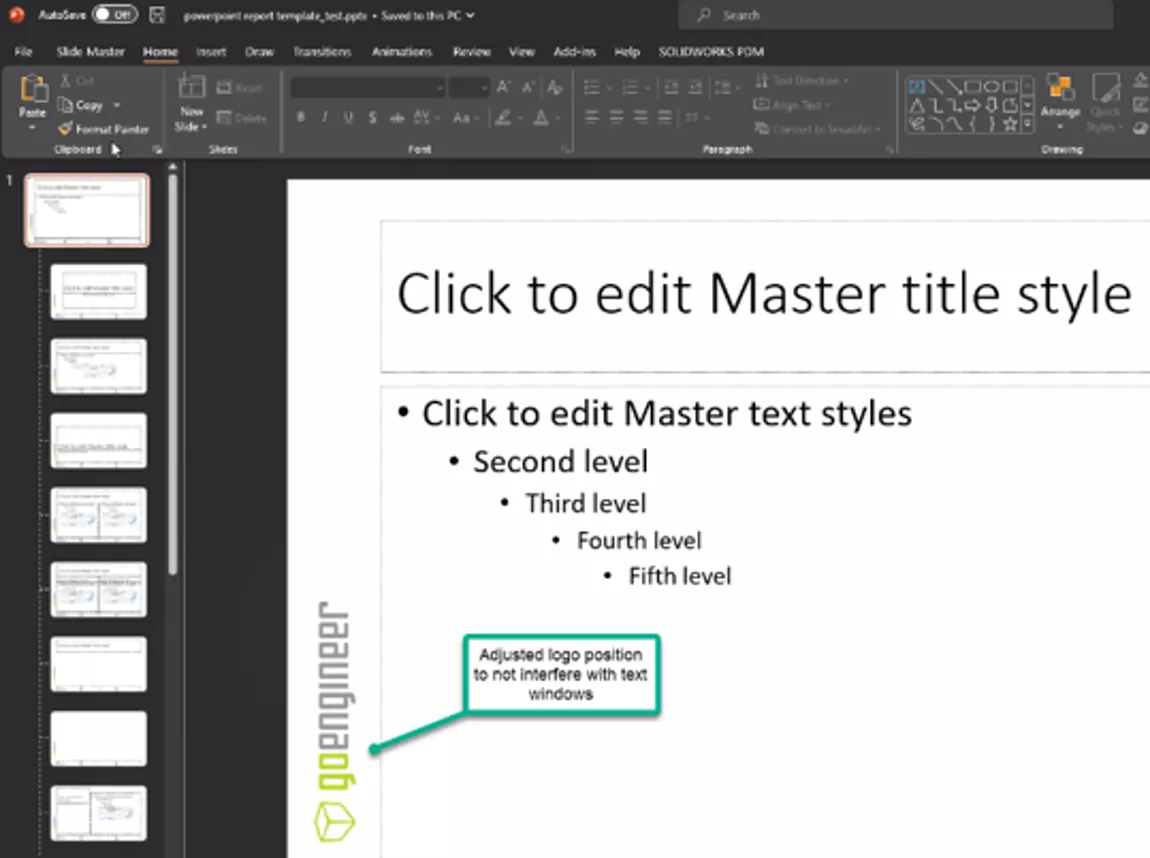1150x858 pixels.
Task: Toggle AutoSave switch
Action: click(115, 14)
